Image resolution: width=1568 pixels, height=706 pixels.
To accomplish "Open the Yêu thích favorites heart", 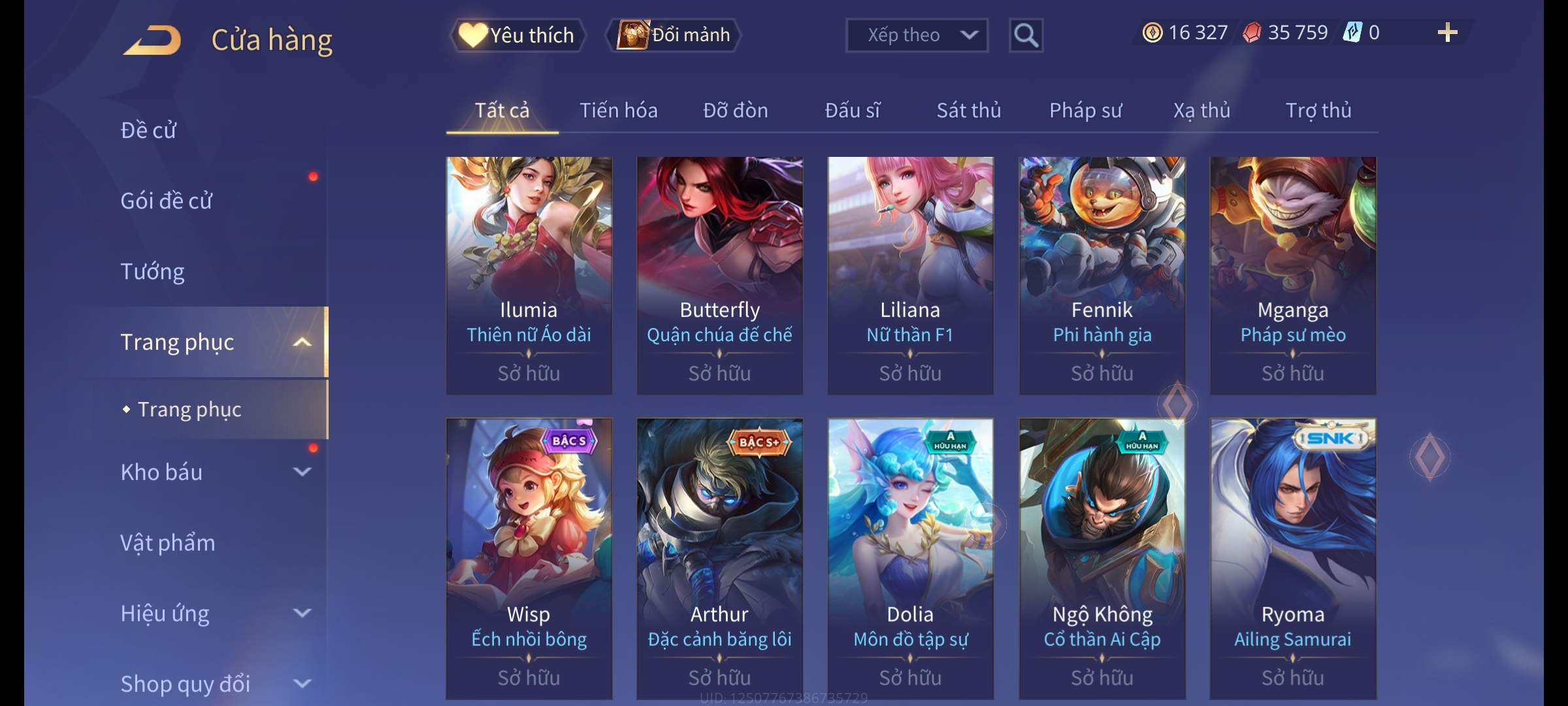I will (517, 35).
